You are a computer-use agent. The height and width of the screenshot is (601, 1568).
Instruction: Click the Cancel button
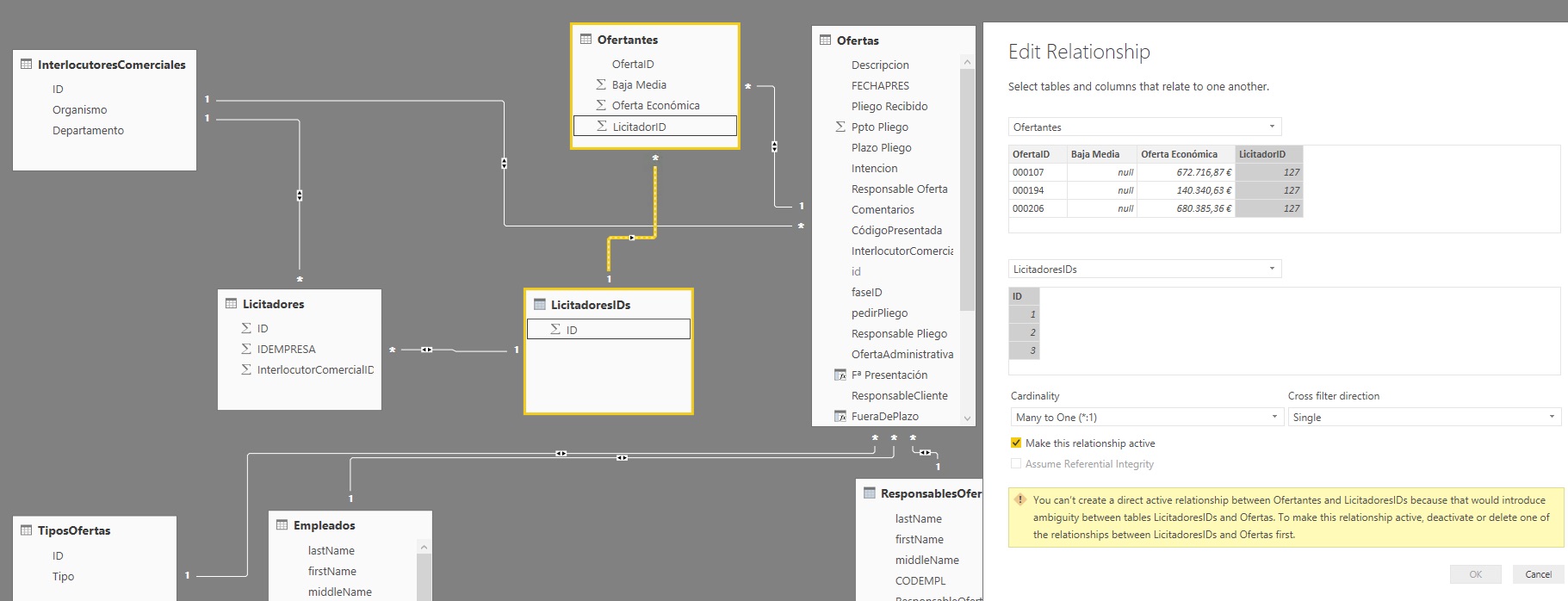pos(1538,574)
